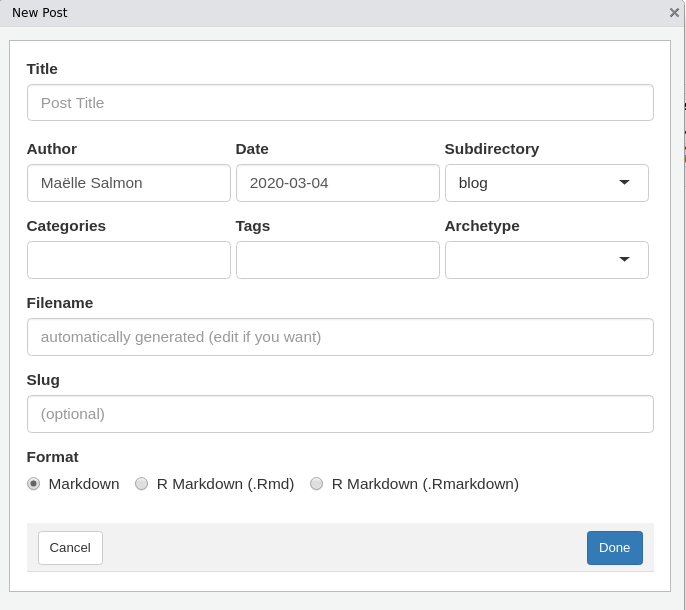Screen dimensions: 686x610
Task: Focus the Post Title input field
Action: tap(340, 103)
